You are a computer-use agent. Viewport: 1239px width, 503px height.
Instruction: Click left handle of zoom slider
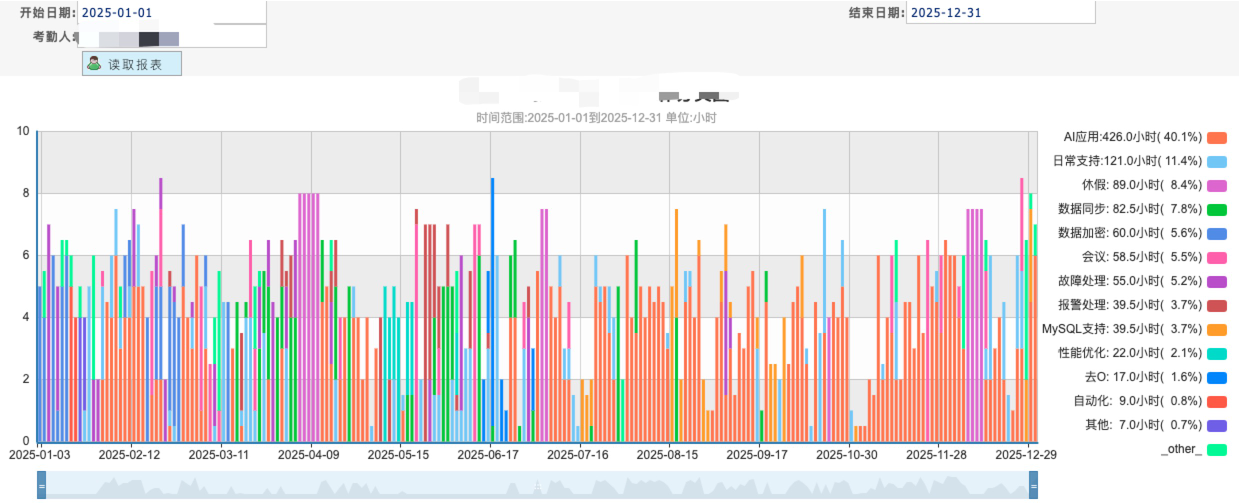[41, 486]
